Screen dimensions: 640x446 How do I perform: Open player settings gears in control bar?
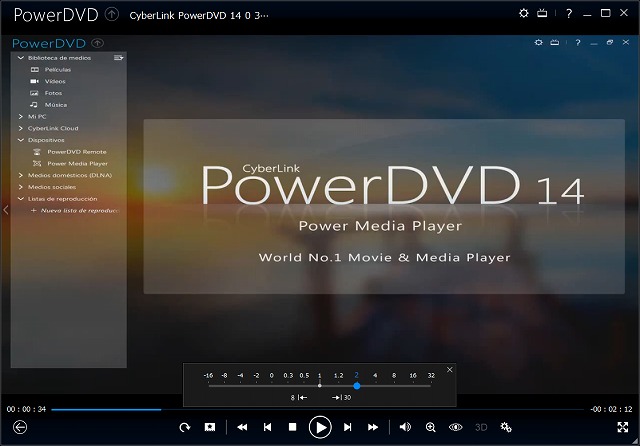[x=506, y=427]
